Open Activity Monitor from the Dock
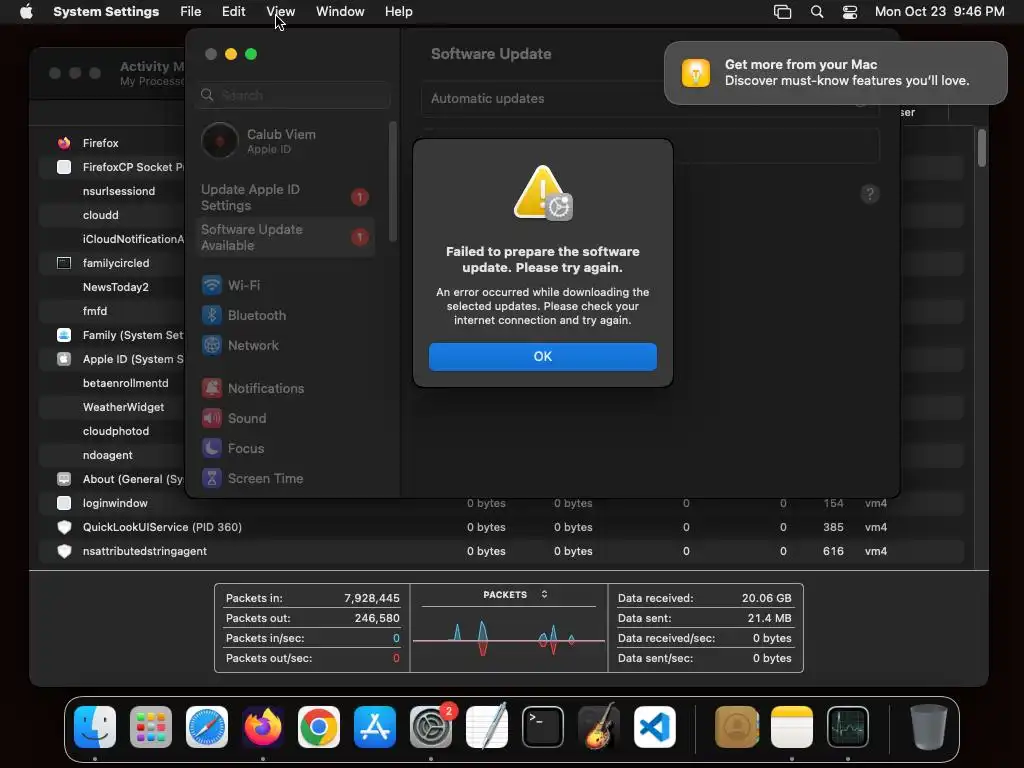1024x768 pixels. [848, 727]
